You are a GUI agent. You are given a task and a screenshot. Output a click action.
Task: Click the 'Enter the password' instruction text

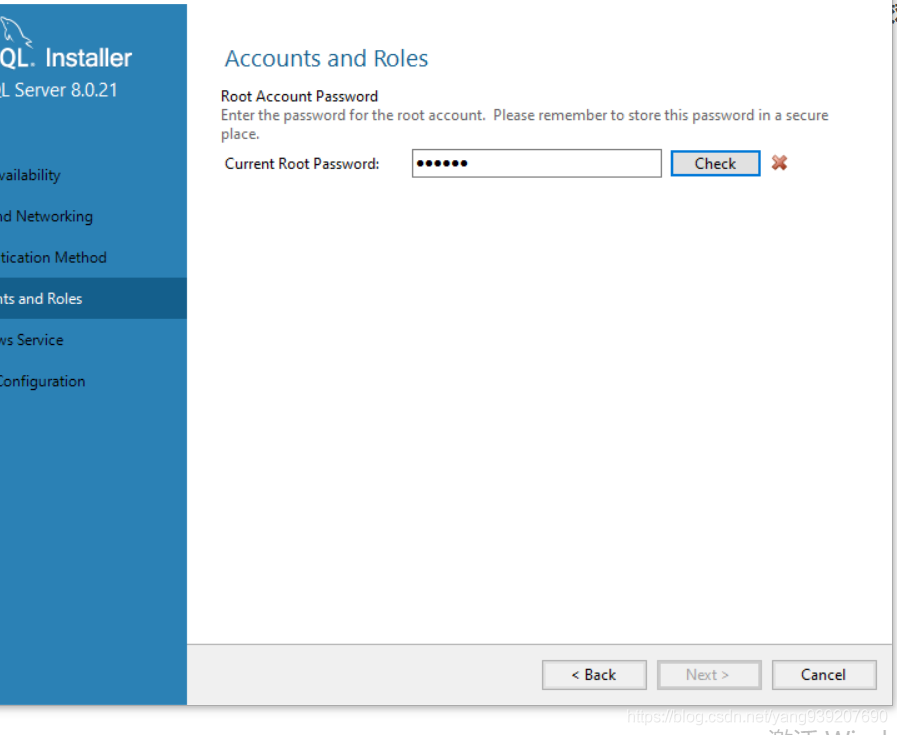coord(525,124)
